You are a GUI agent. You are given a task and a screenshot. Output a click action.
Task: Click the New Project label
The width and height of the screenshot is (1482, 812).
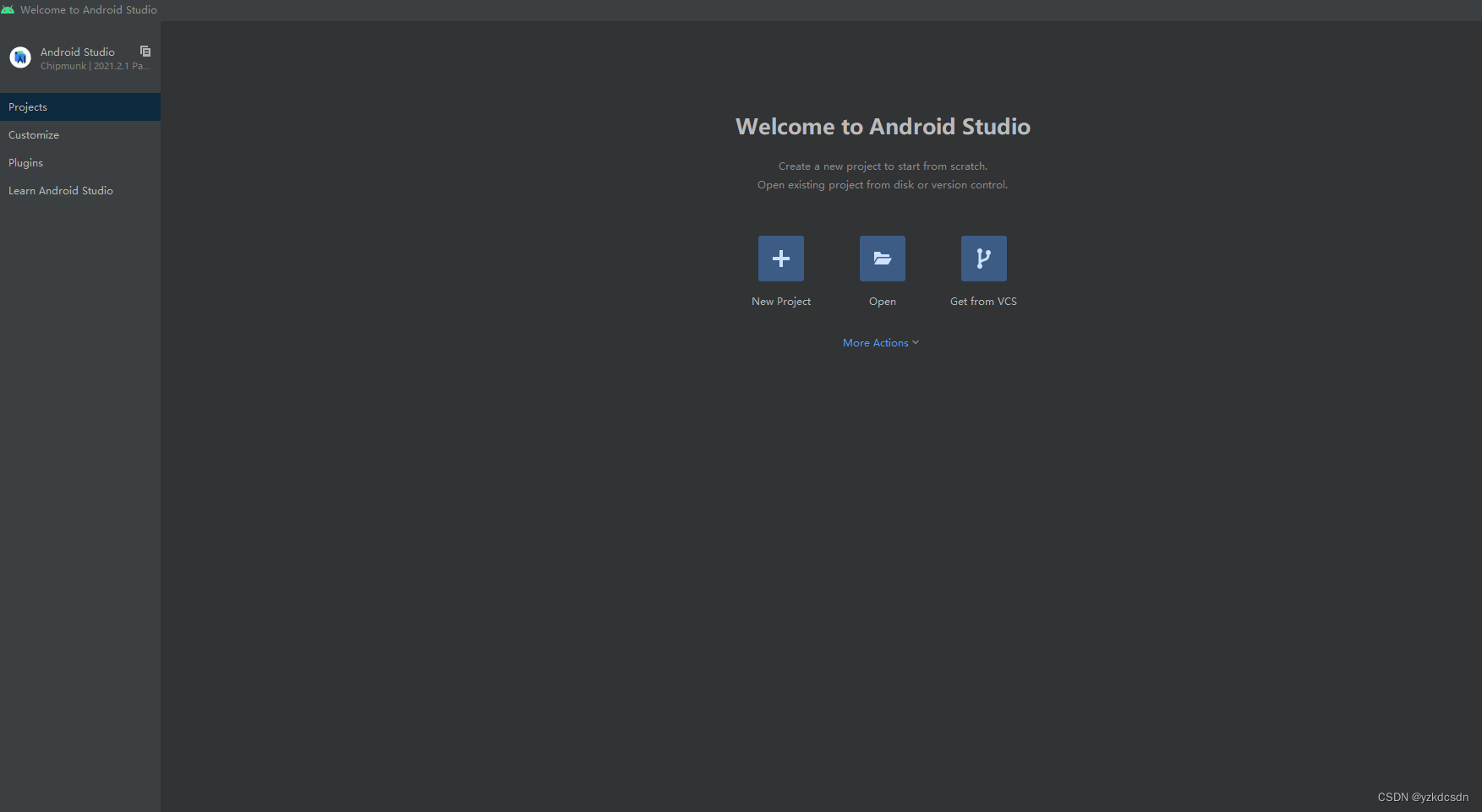click(781, 302)
